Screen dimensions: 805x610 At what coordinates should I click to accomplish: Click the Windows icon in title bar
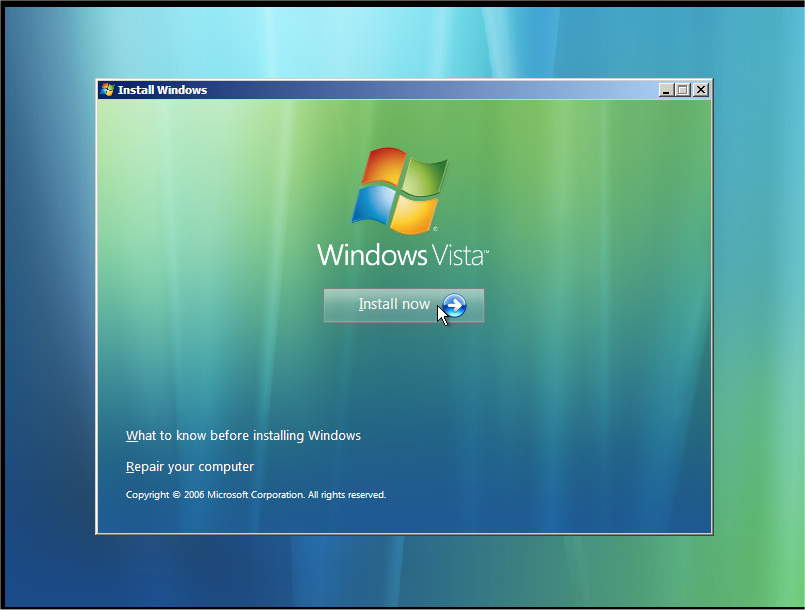(x=107, y=90)
